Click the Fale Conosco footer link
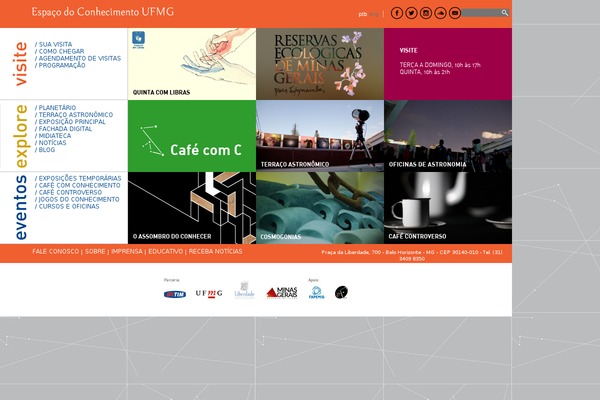Viewport: 600px width, 400px height. click(x=55, y=251)
